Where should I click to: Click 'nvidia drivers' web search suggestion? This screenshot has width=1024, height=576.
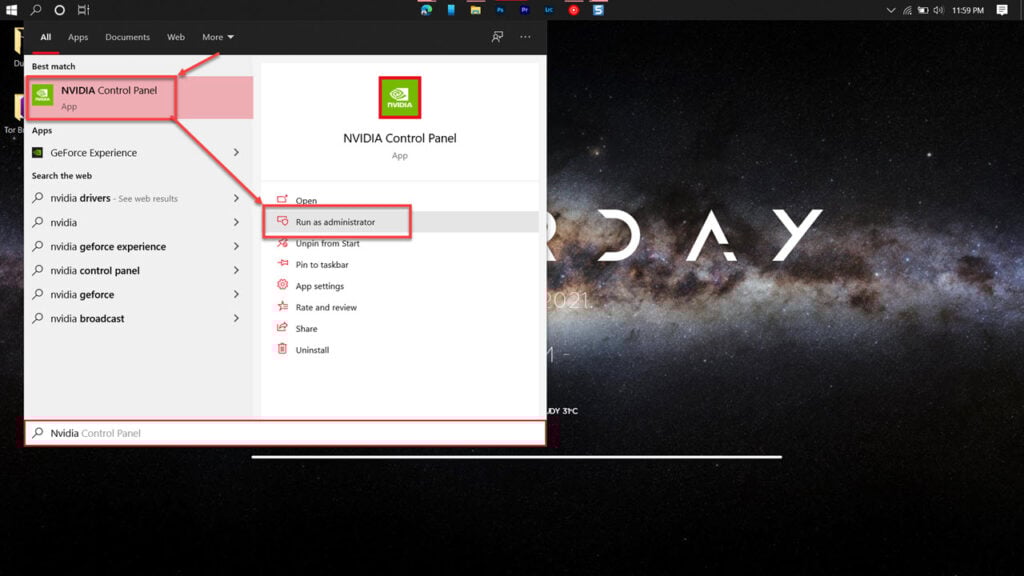click(114, 198)
